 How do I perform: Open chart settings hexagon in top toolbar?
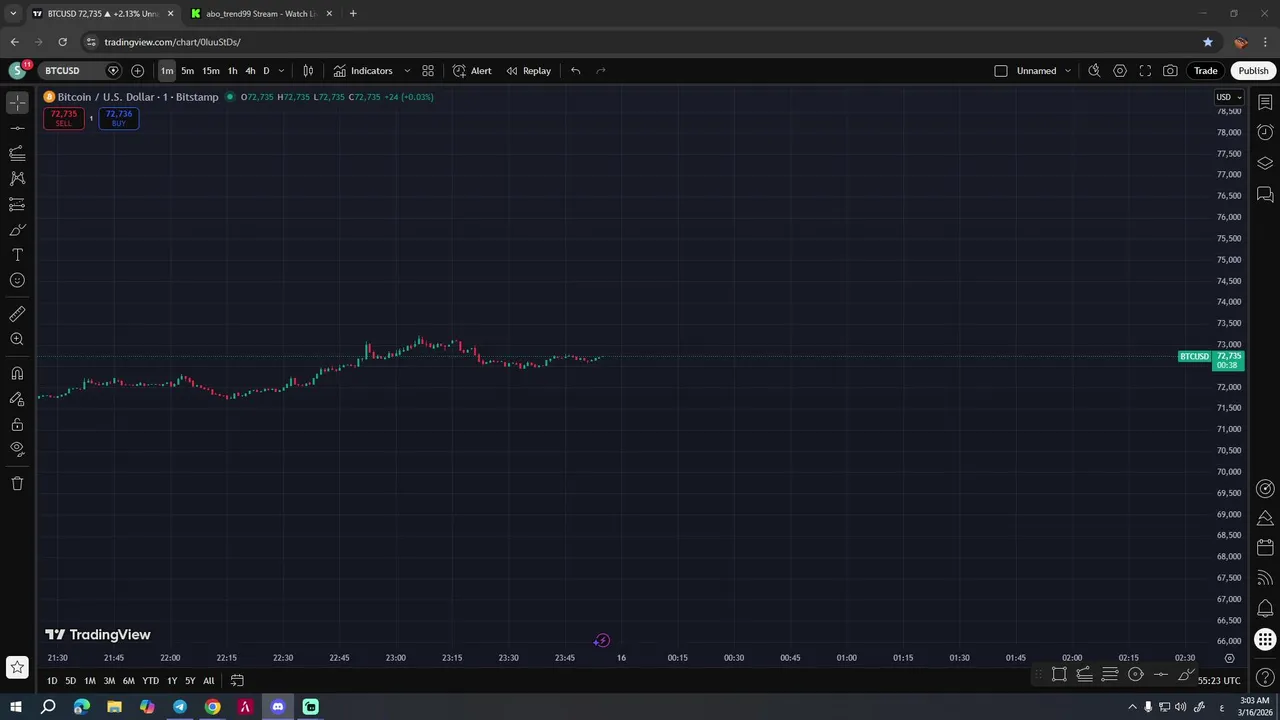tap(1120, 71)
